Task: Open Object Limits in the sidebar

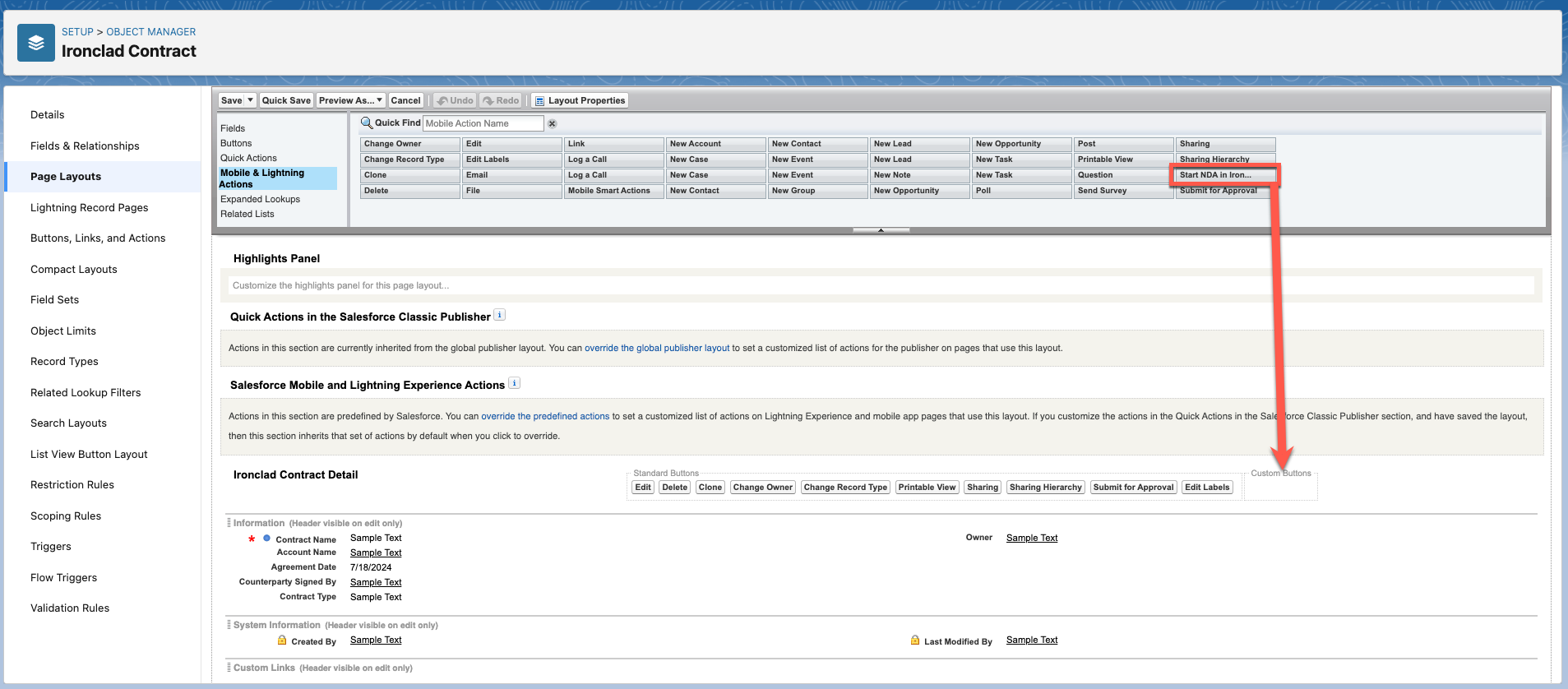Action: 63,331
